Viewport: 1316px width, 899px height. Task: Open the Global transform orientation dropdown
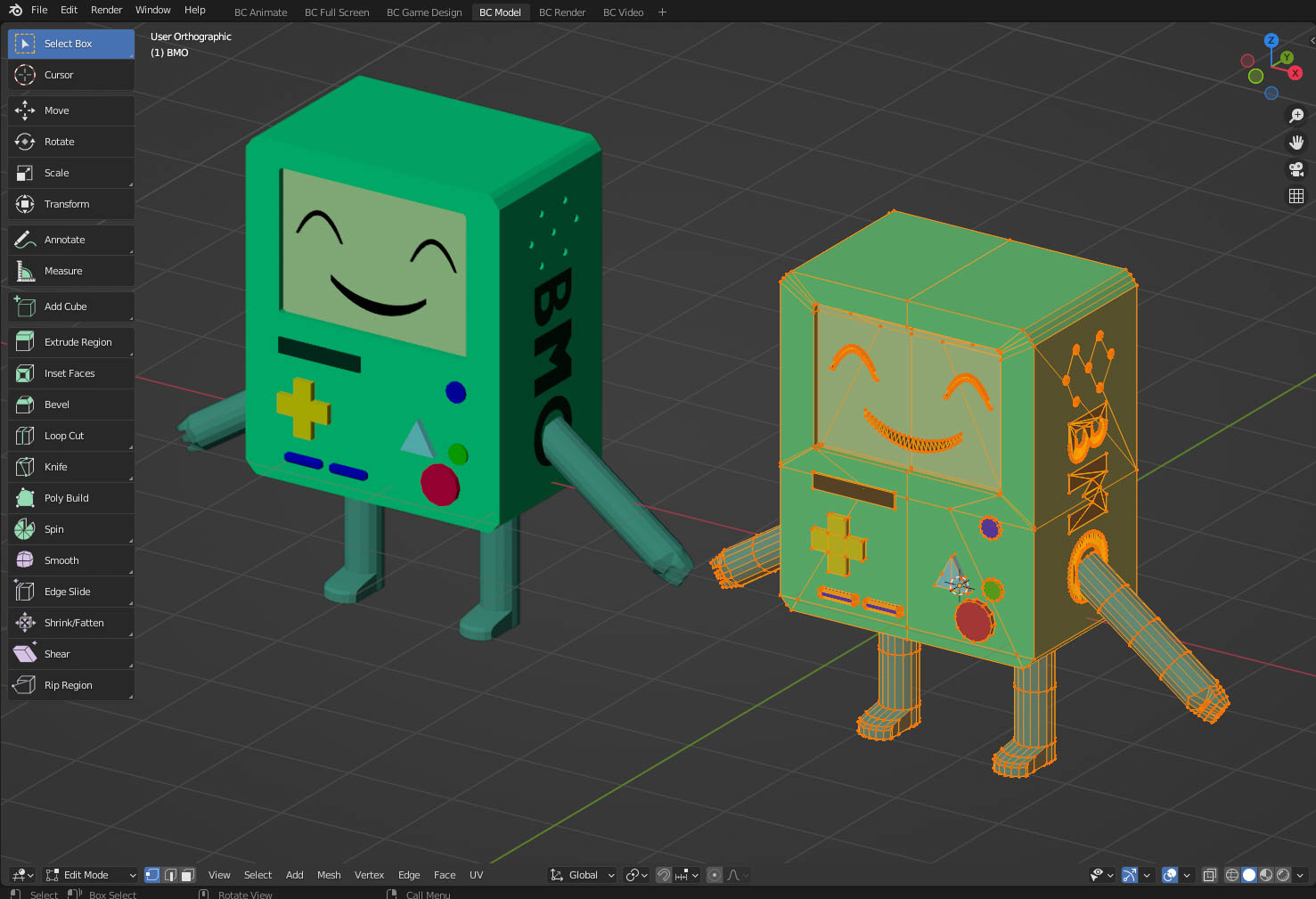coord(582,875)
